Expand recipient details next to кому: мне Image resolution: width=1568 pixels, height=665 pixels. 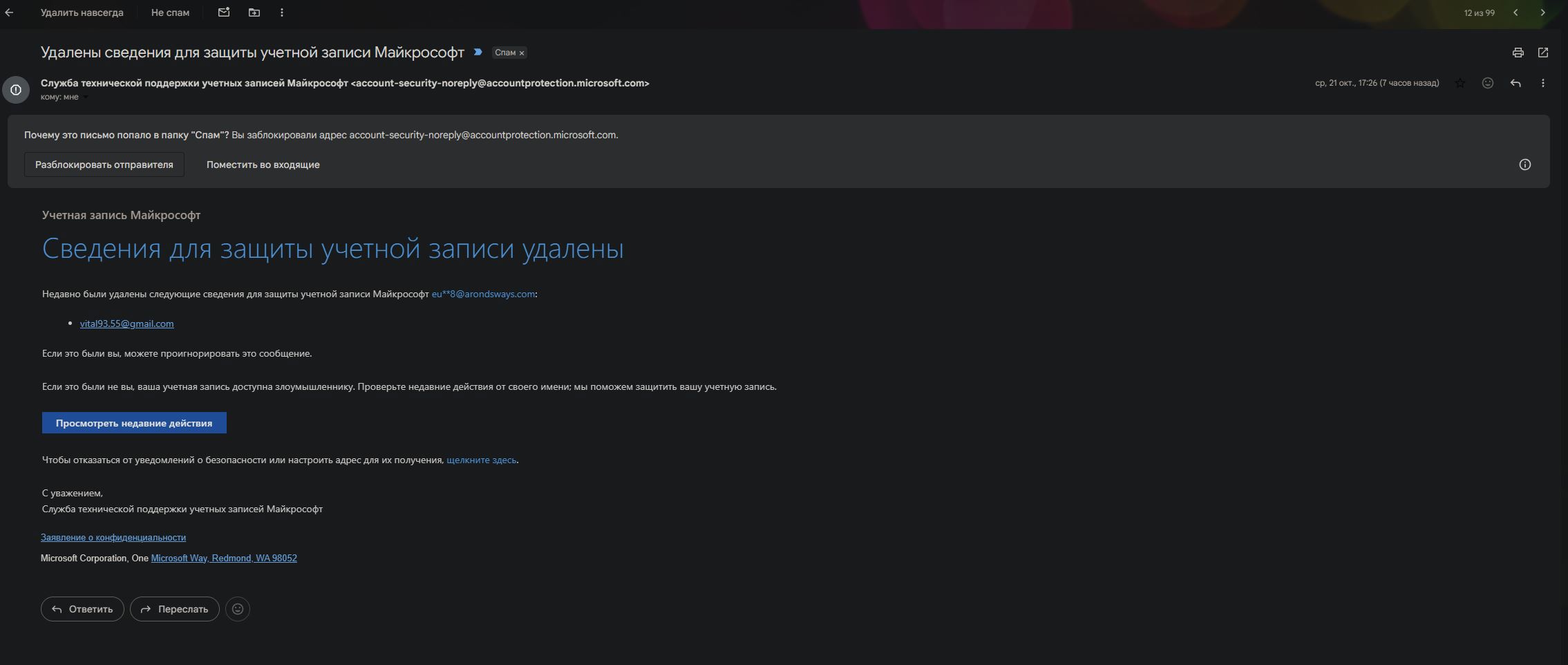pos(86,97)
